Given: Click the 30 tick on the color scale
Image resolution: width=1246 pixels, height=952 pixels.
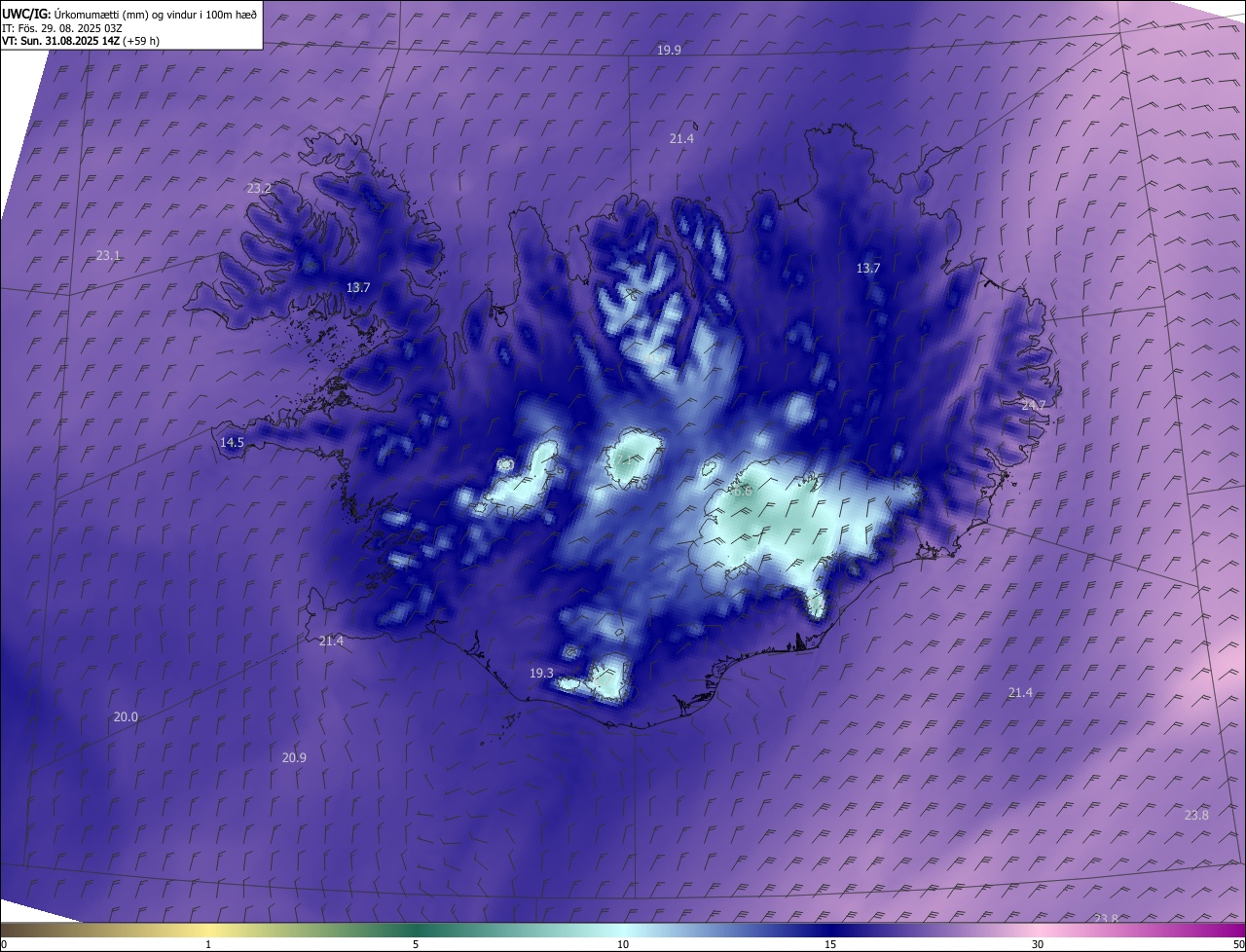Looking at the screenshot, I should pyautogui.click(x=1038, y=944).
